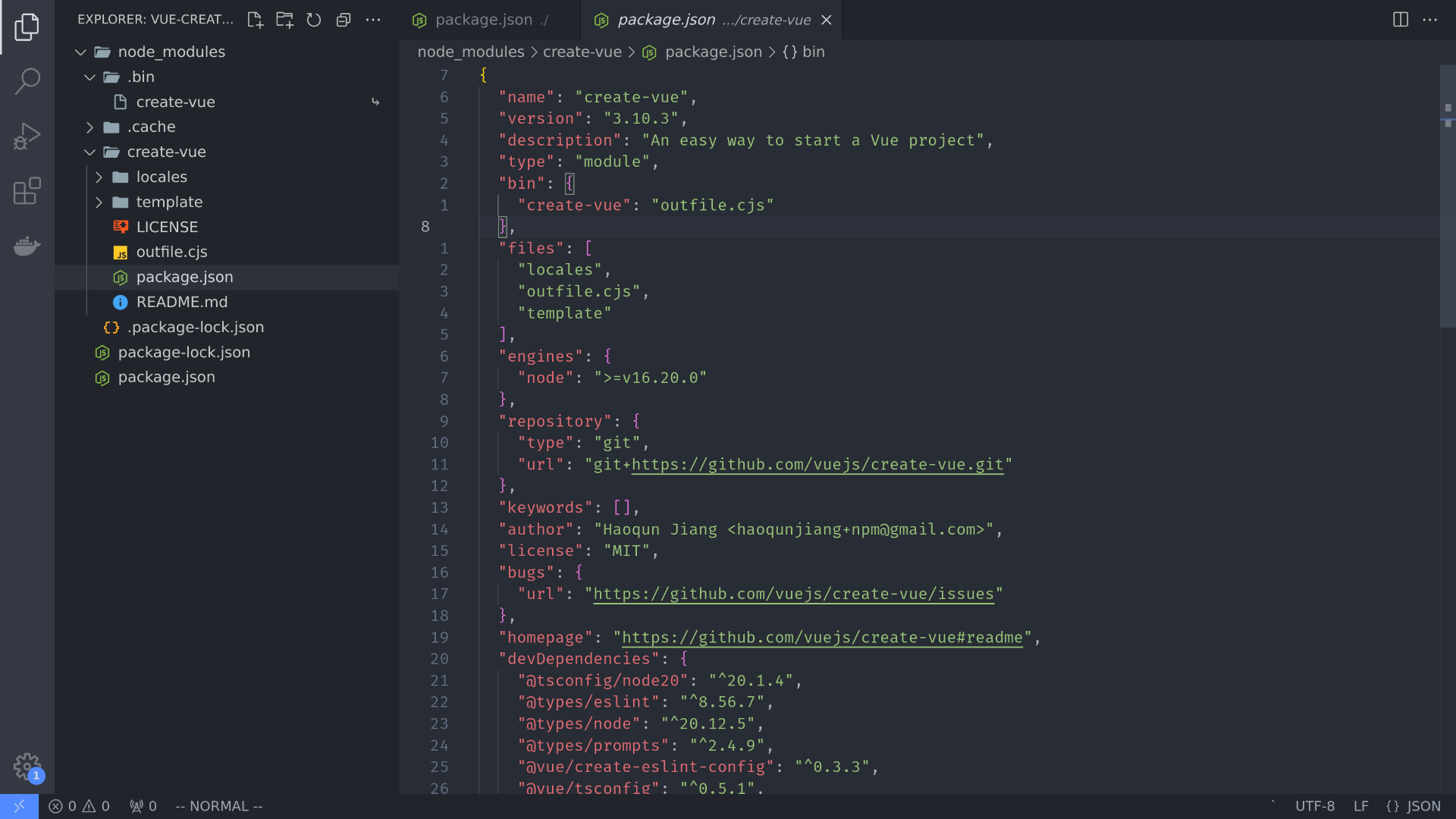Collapse the node_modules folder

click(80, 52)
